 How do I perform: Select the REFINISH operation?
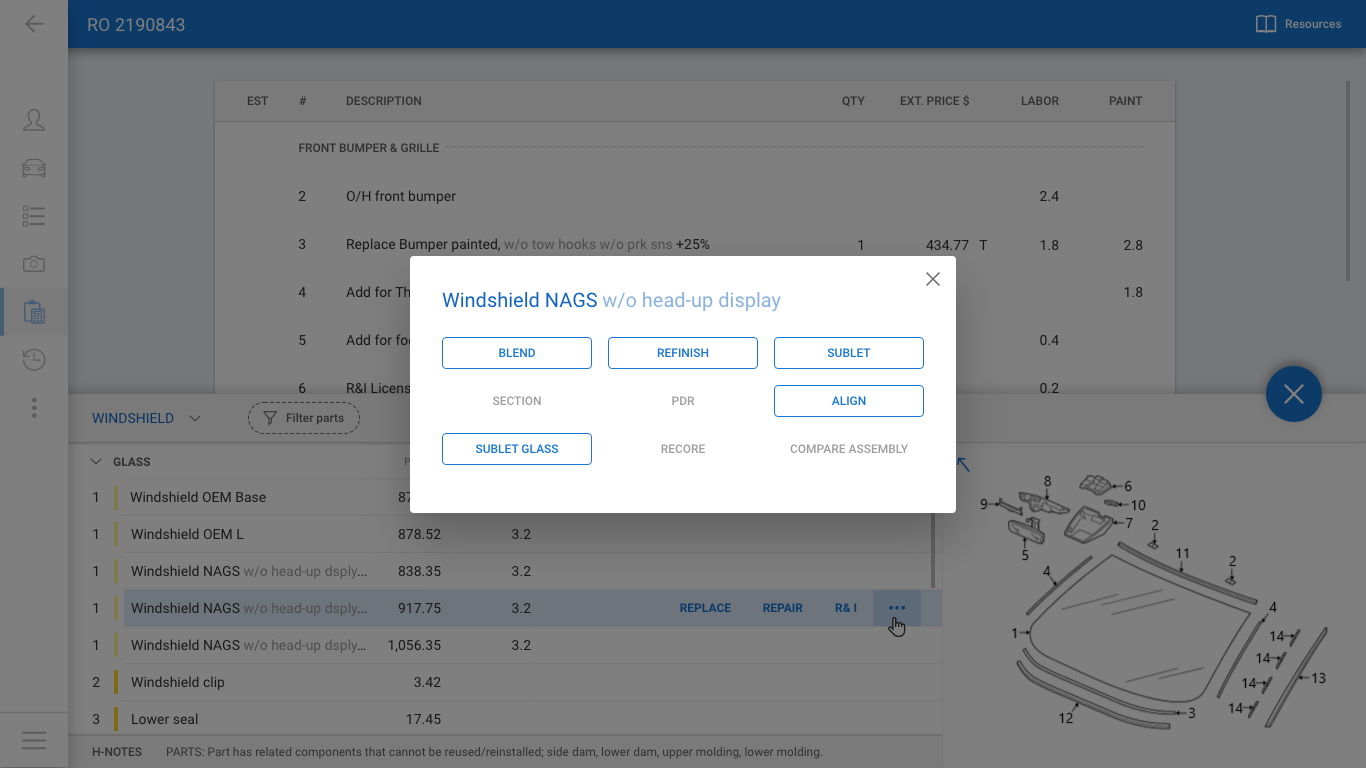[x=683, y=353]
